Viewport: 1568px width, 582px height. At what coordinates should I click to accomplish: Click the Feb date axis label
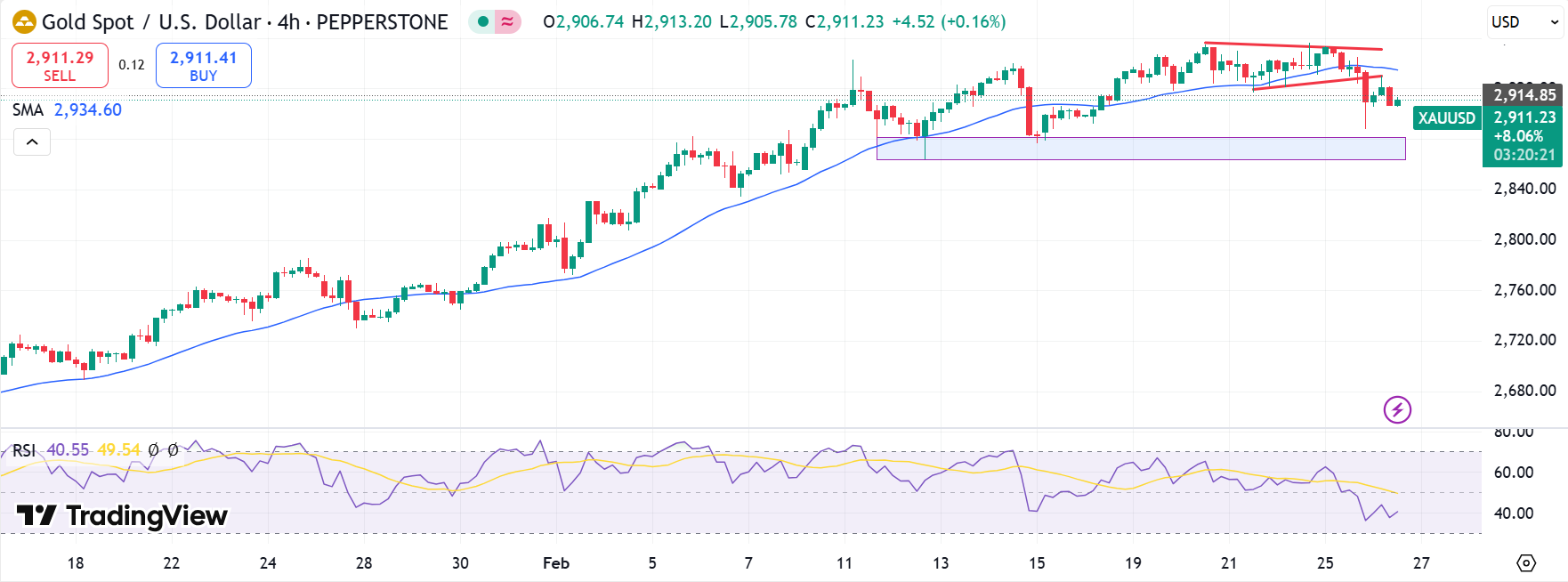(x=556, y=563)
